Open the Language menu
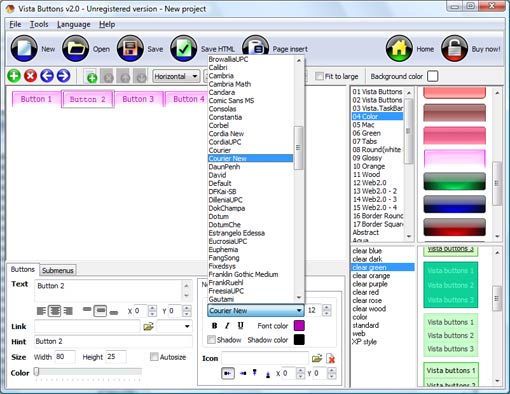510x394 pixels. (74, 24)
